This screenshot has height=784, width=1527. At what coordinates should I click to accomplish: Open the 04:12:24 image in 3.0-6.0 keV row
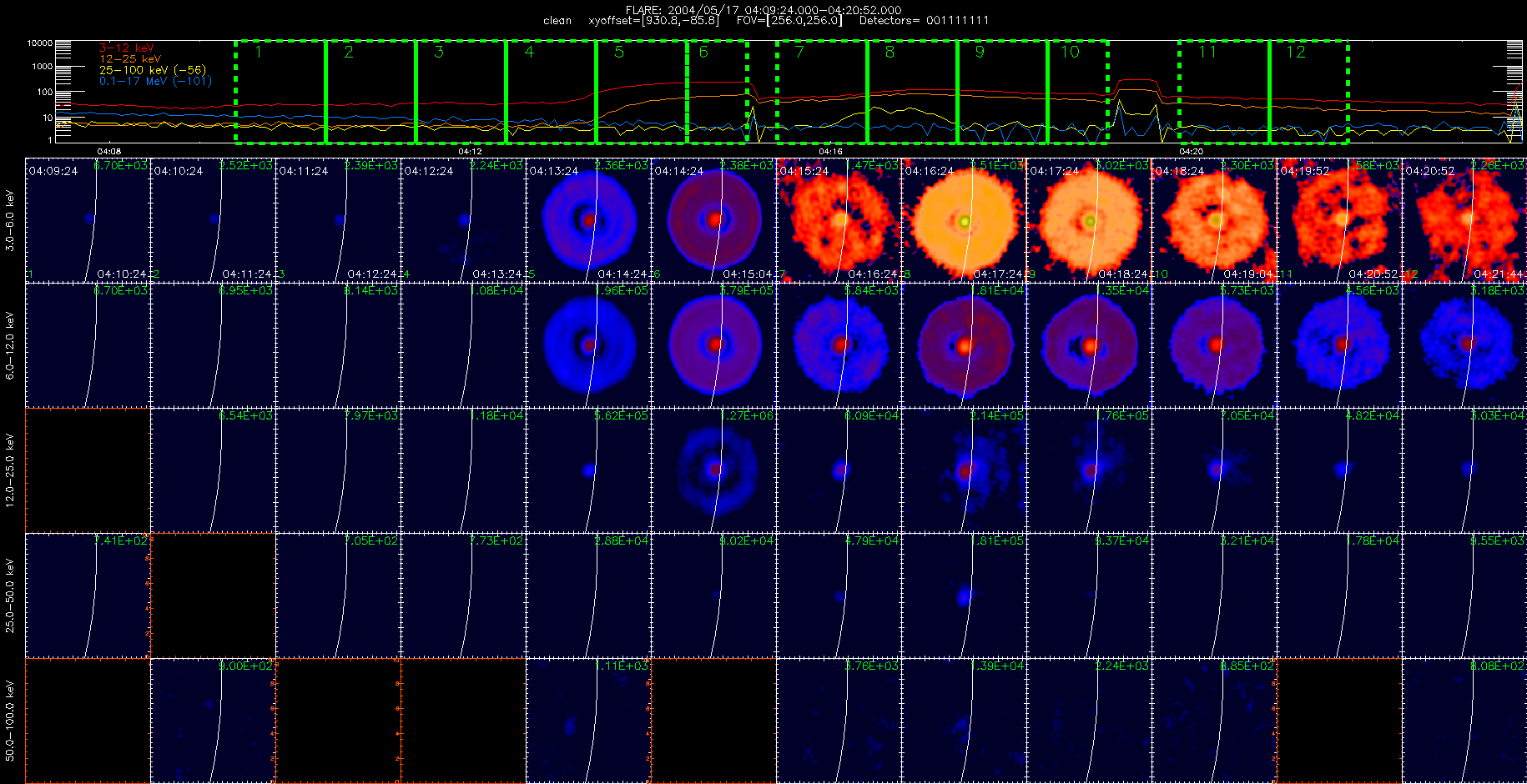click(x=463, y=220)
